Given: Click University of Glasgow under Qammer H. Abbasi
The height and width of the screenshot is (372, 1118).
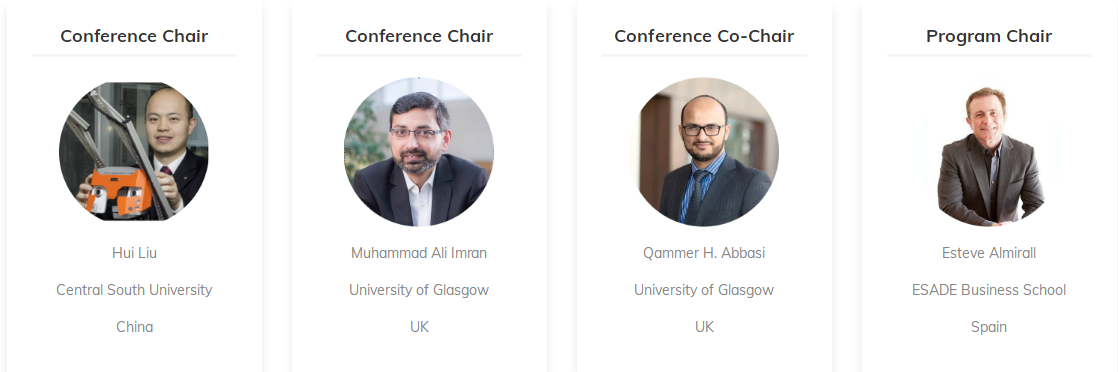Looking at the screenshot, I should pos(704,290).
